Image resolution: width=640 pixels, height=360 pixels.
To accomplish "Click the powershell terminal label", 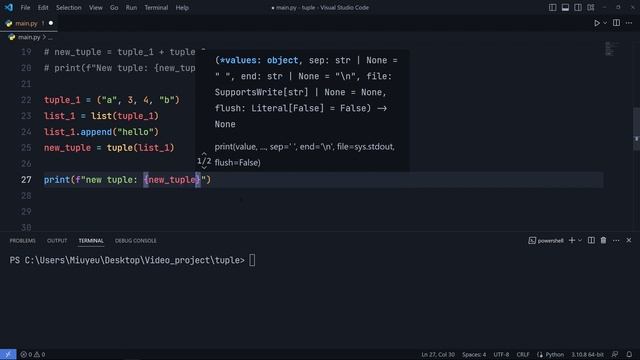I will (x=546, y=241).
